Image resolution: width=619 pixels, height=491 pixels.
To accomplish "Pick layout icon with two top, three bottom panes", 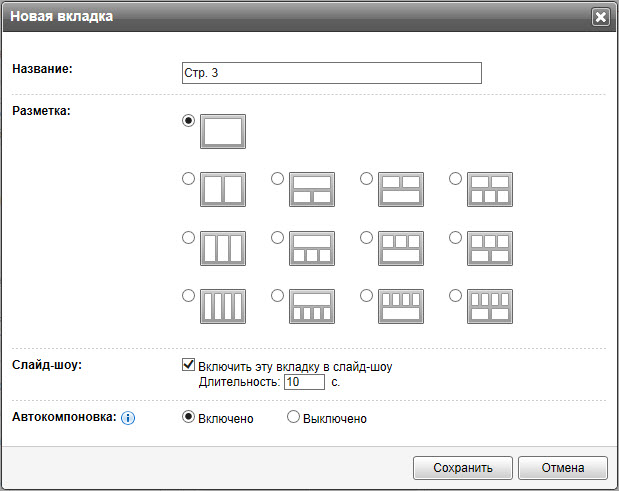I will (489, 189).
